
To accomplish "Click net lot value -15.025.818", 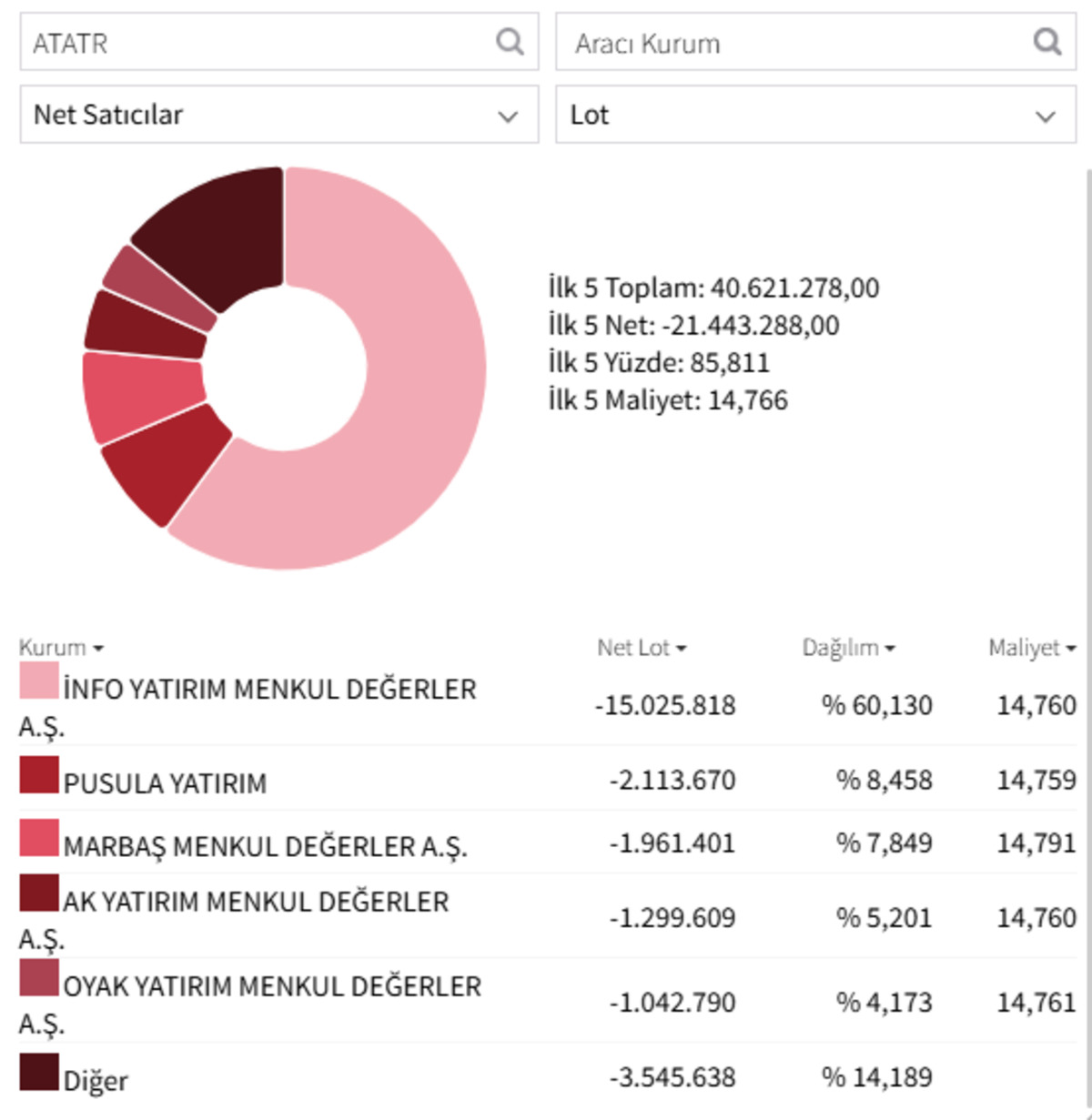I will pos(665,705).
